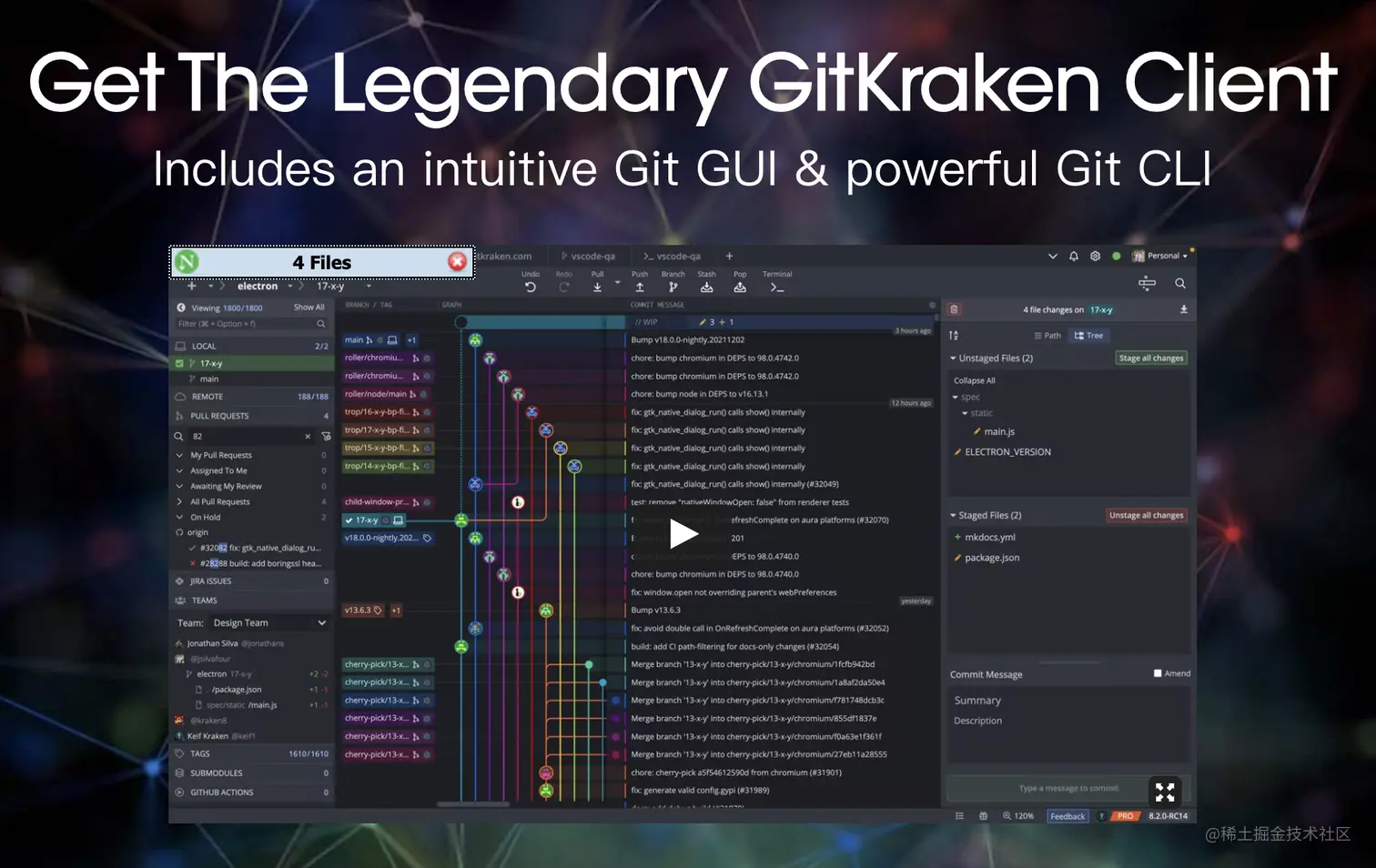
Task: Toggle the Amend checkbox
Action: coord(1158,673)
